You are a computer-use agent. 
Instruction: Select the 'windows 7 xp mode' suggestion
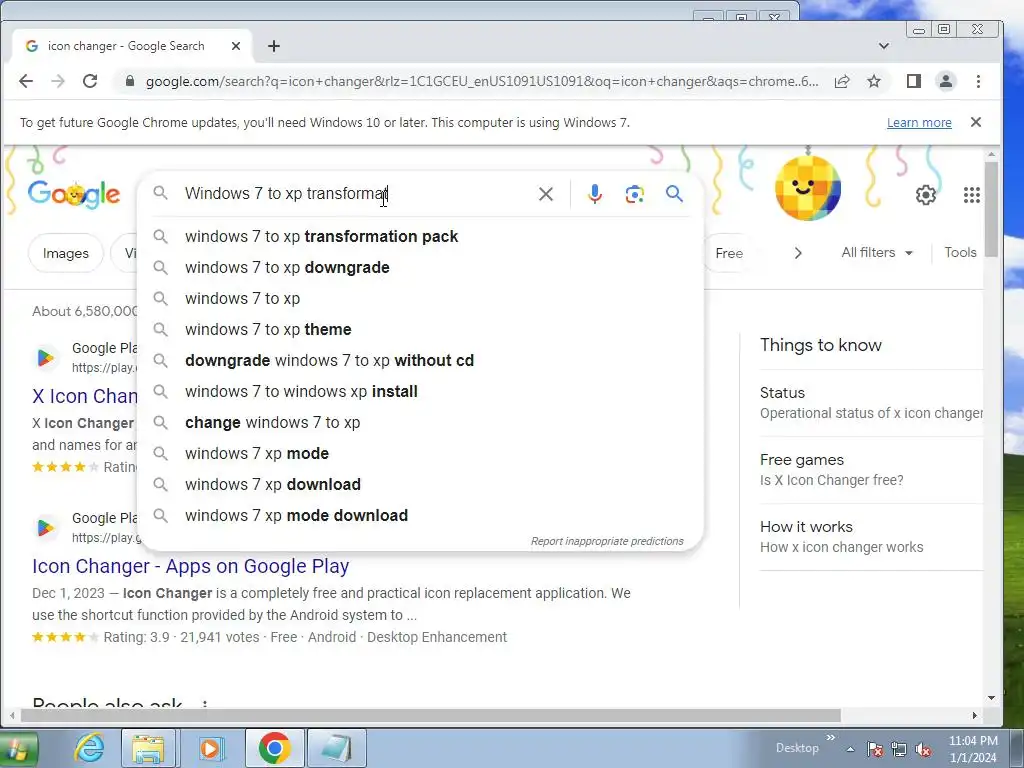421,454
